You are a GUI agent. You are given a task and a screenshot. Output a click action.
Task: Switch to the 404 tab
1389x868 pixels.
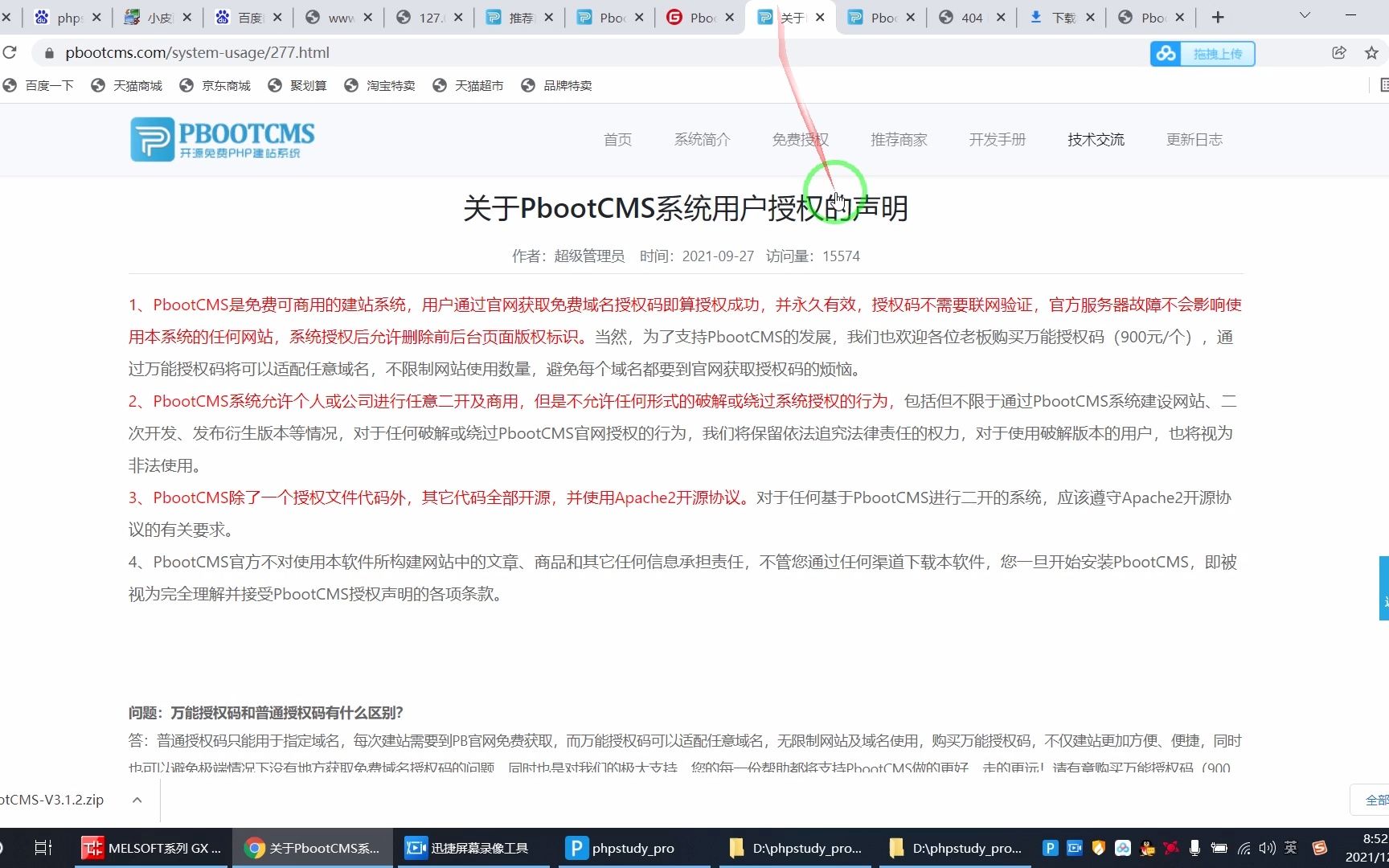point(971,17)
